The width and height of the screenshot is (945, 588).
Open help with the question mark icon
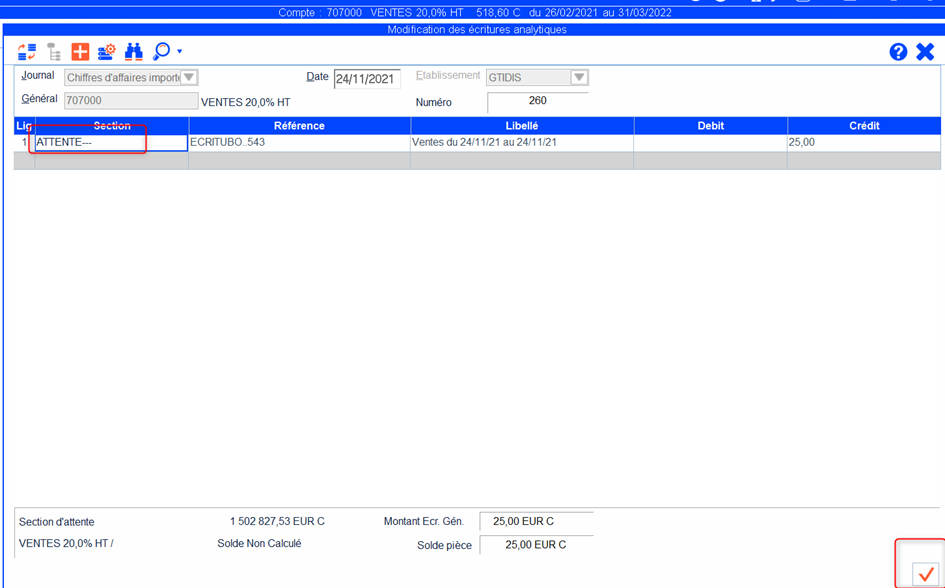point(898,52)
